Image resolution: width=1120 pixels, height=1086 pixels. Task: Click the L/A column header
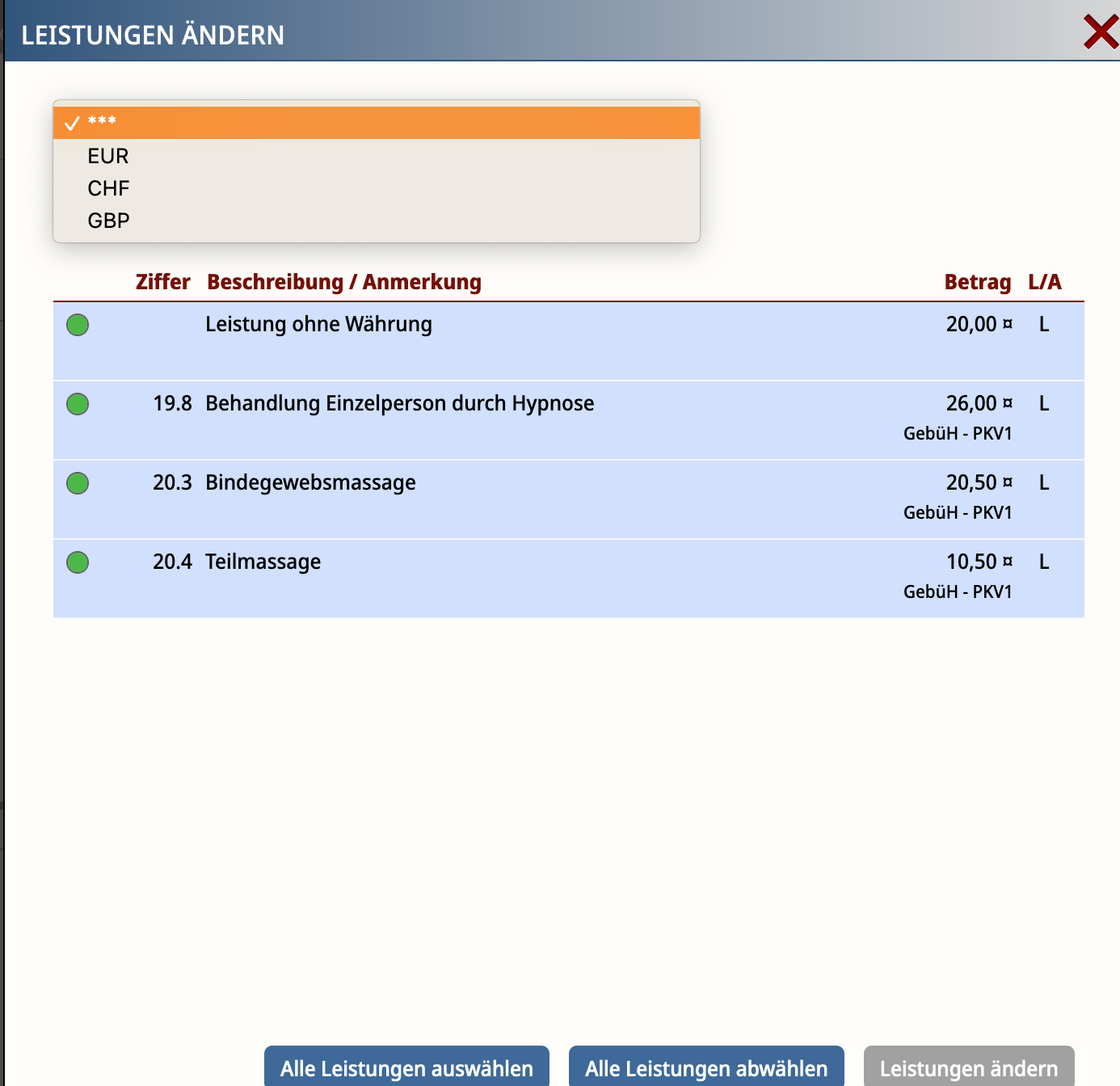coord(1044,282)
